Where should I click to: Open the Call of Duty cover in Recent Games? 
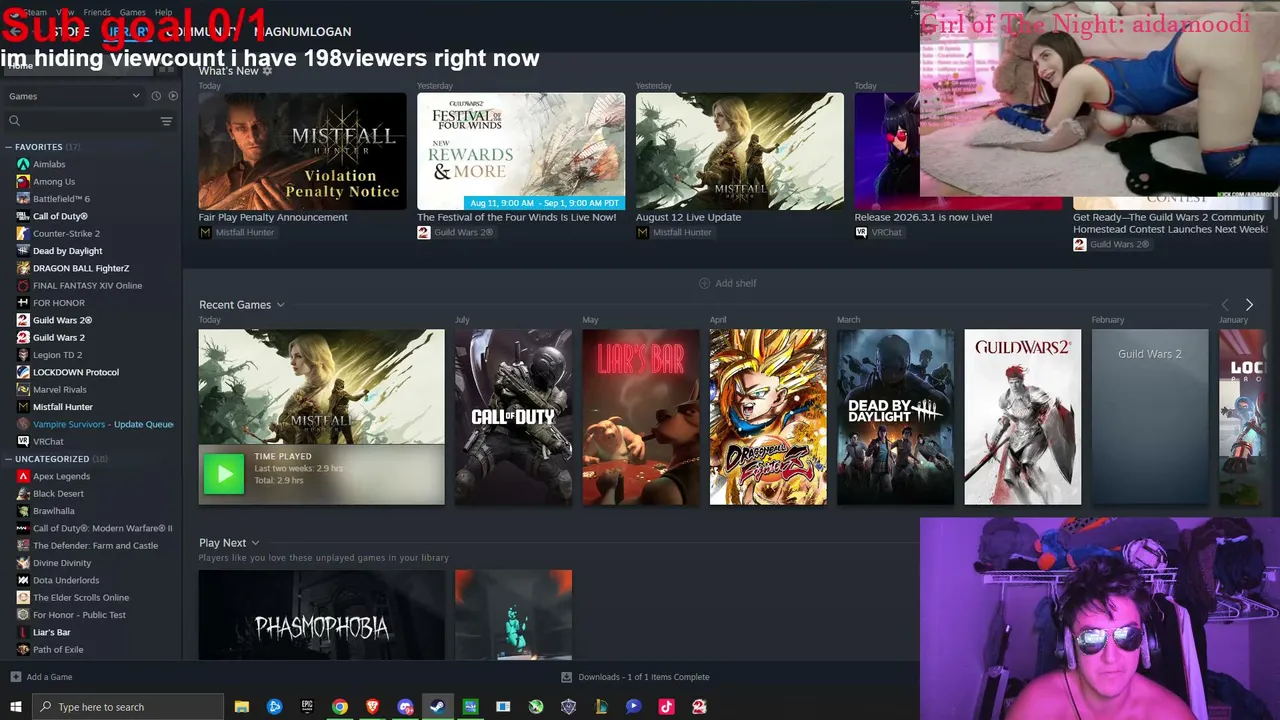513,417
